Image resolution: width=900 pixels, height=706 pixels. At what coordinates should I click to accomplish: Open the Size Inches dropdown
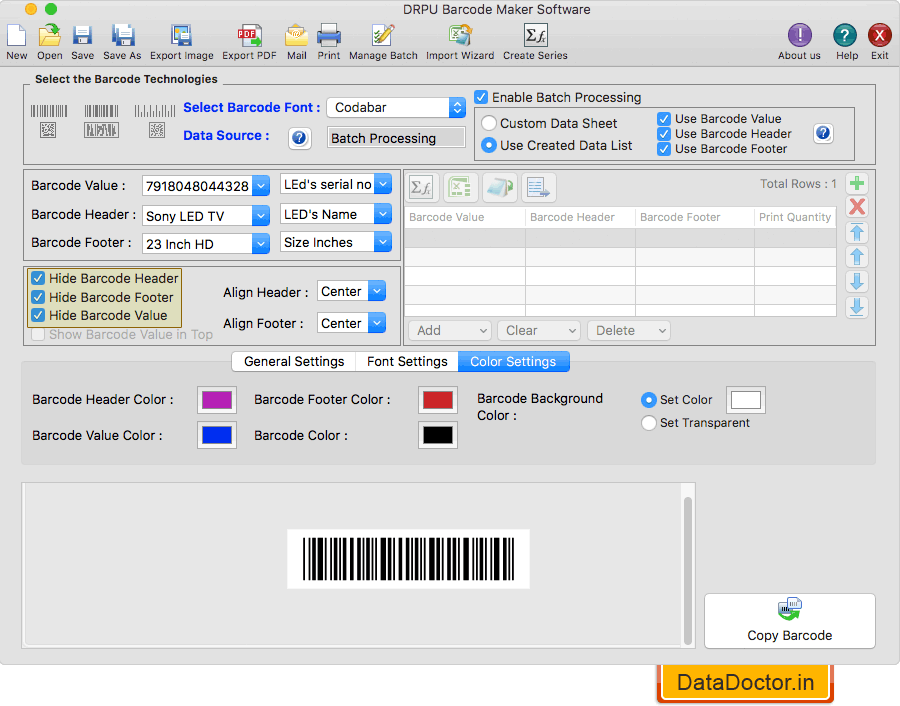tap(383, 242)
